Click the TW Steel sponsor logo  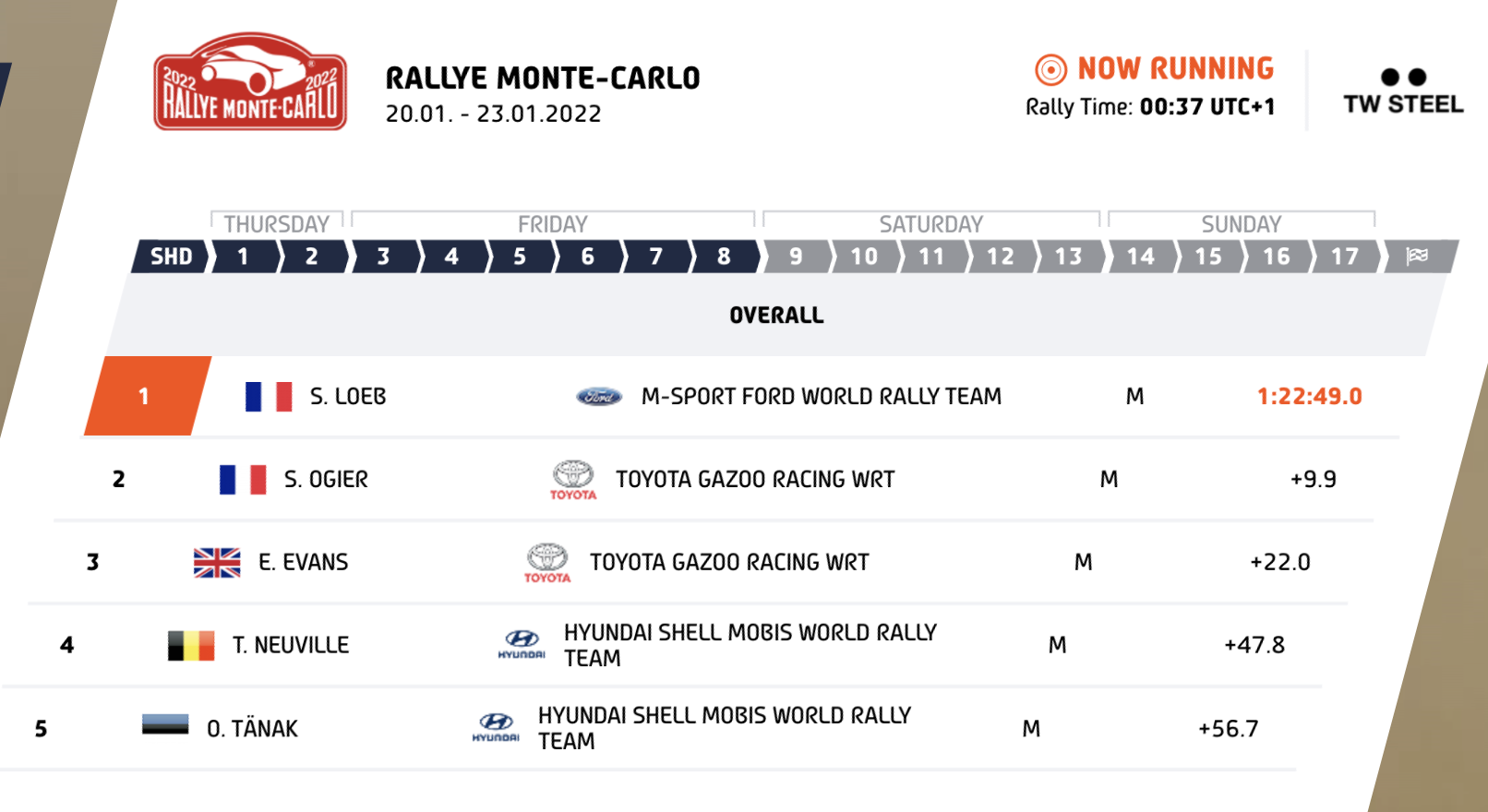coord(1403,91)
